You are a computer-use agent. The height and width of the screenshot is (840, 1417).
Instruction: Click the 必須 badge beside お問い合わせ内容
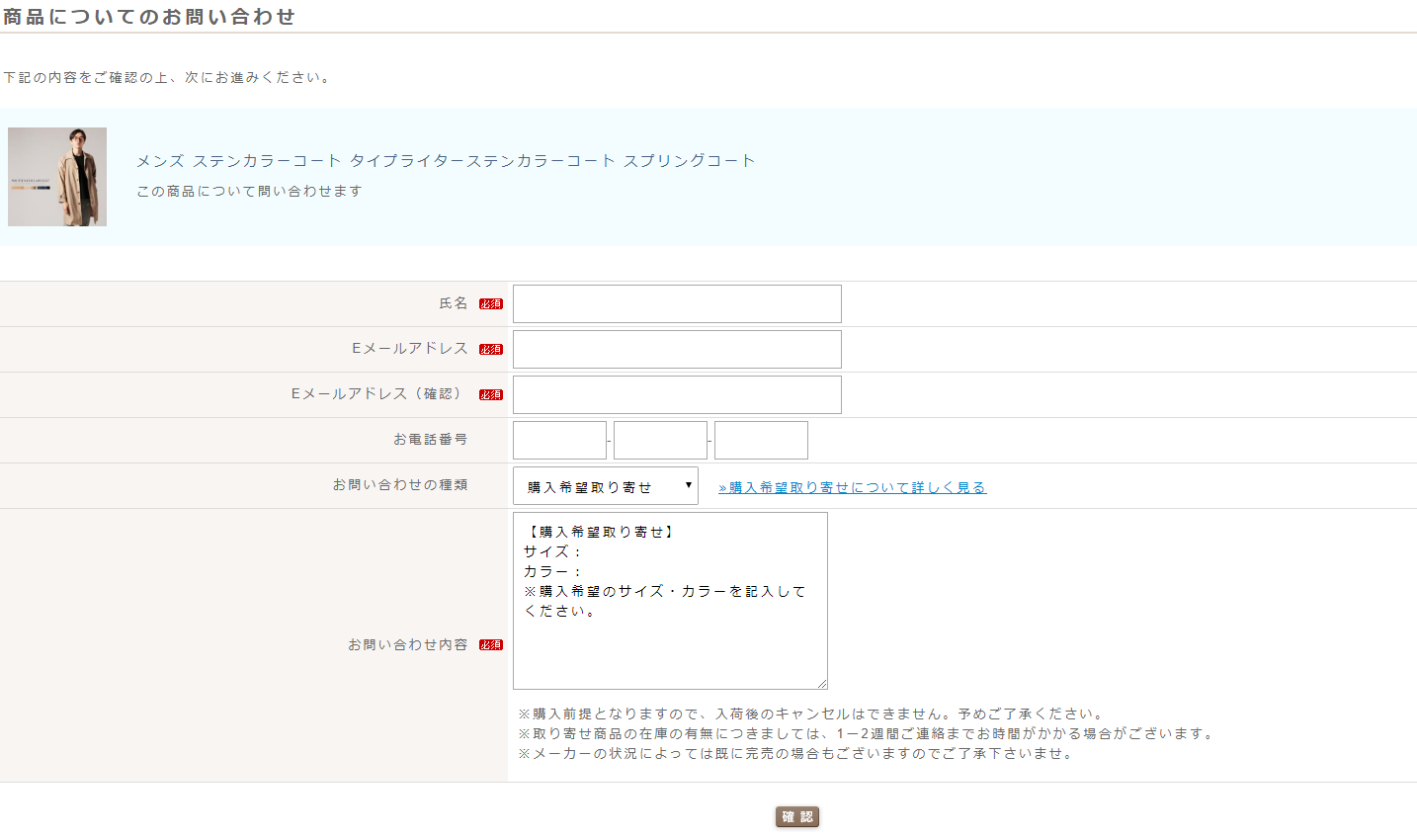491,645
